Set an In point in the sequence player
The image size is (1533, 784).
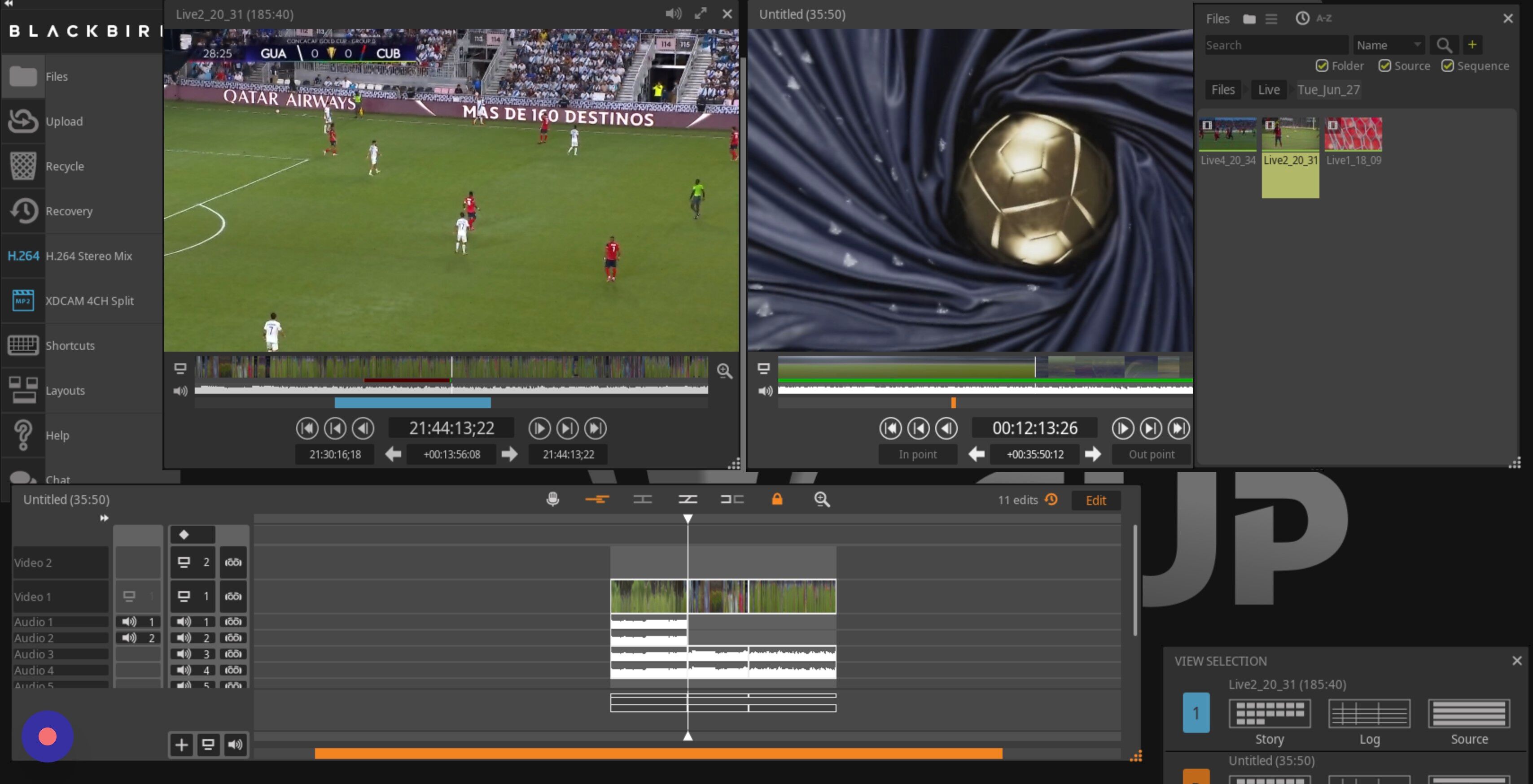[917, 454]
